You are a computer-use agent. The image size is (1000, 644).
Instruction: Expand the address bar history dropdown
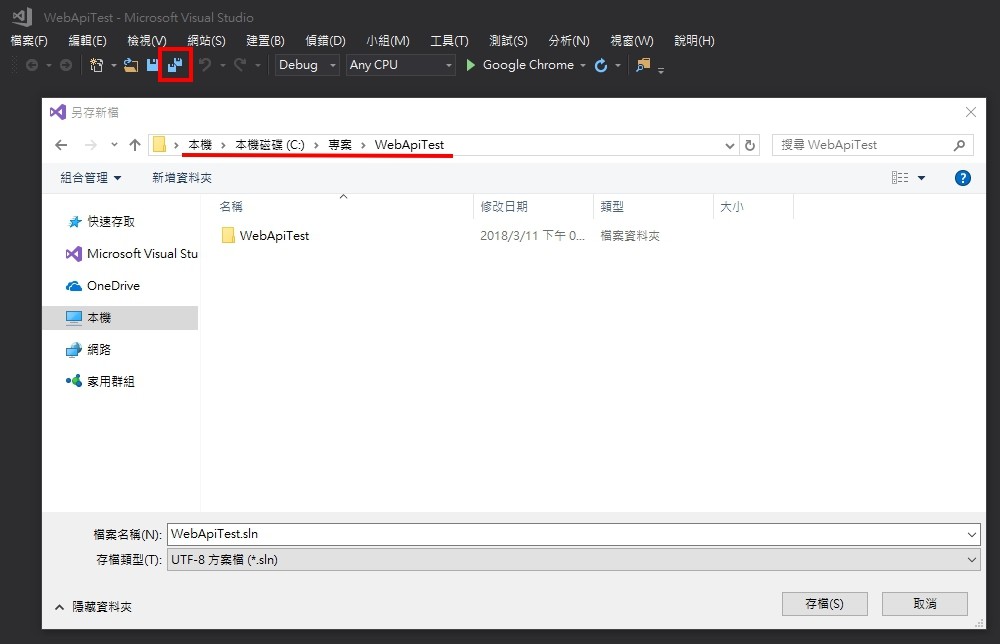(730, 146)
